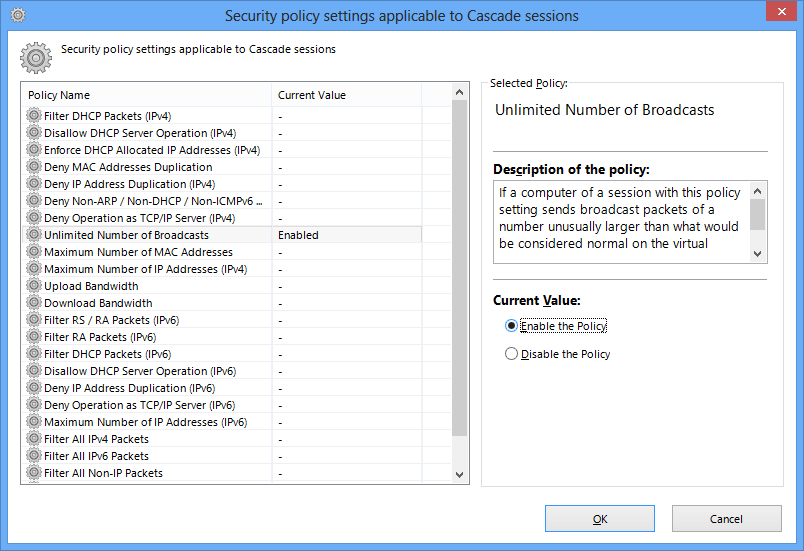Click gear icon beside Upload Bandwidth policy
Screen dimensions: 804x551
34,285
